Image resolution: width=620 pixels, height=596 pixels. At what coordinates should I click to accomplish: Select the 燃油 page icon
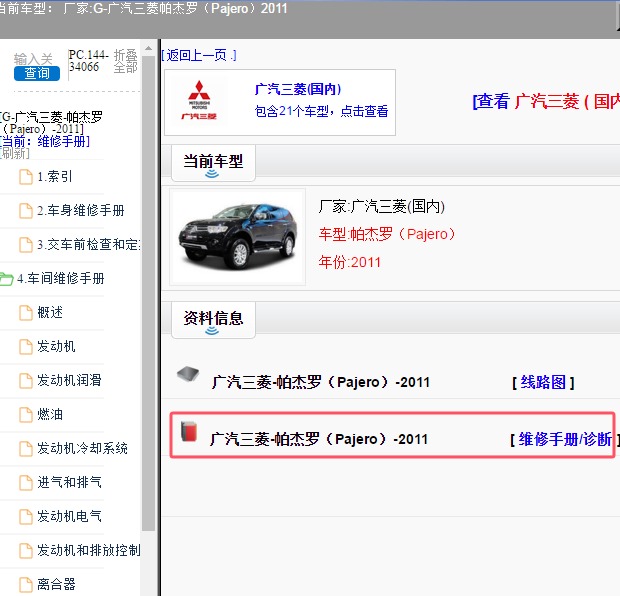coord(26,415)
